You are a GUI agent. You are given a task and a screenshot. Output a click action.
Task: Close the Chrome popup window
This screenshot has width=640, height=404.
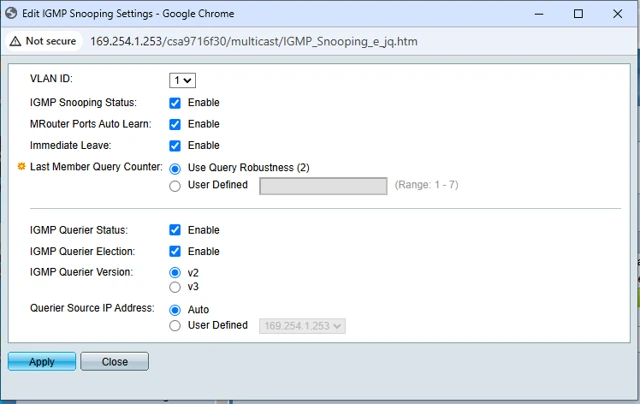tap(618, 14)
